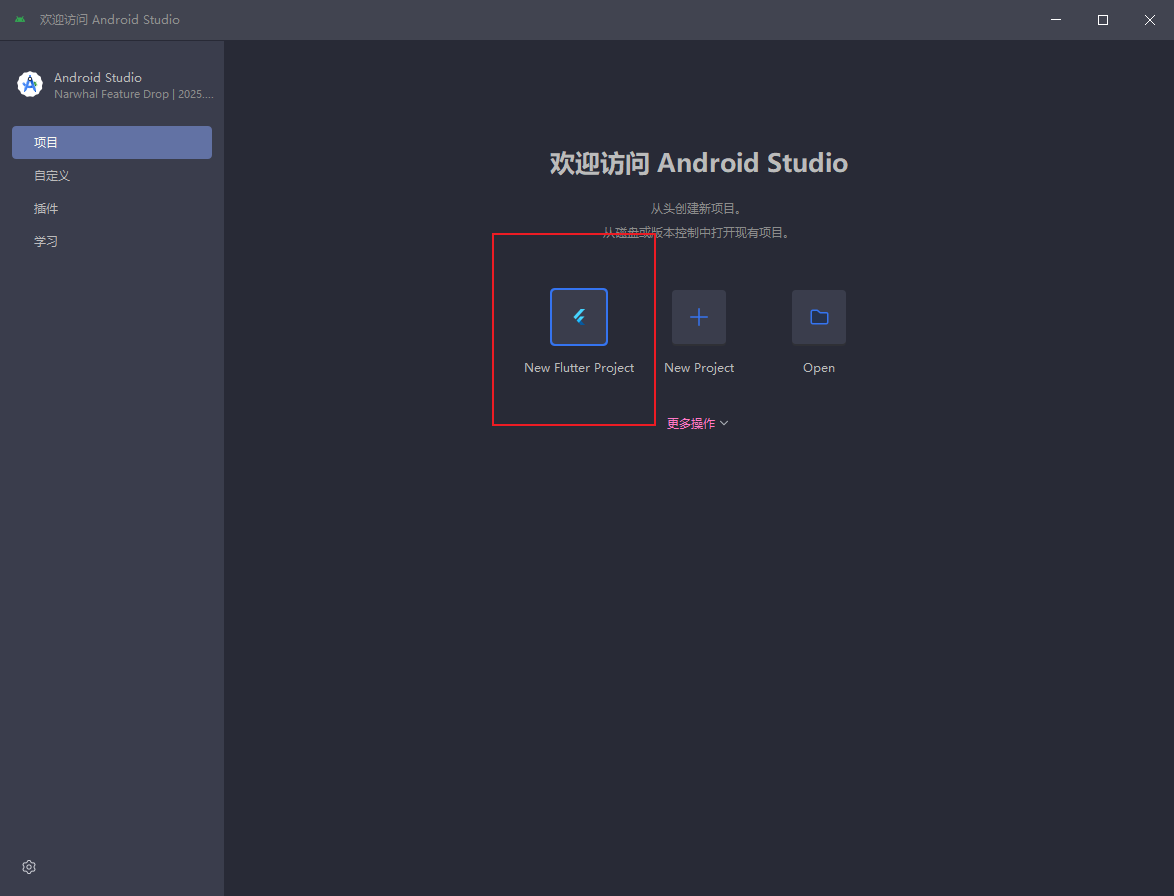Click the Flutter logo icon button
The height and width of the screenshot is (896, 1174).
pos(579,317)
